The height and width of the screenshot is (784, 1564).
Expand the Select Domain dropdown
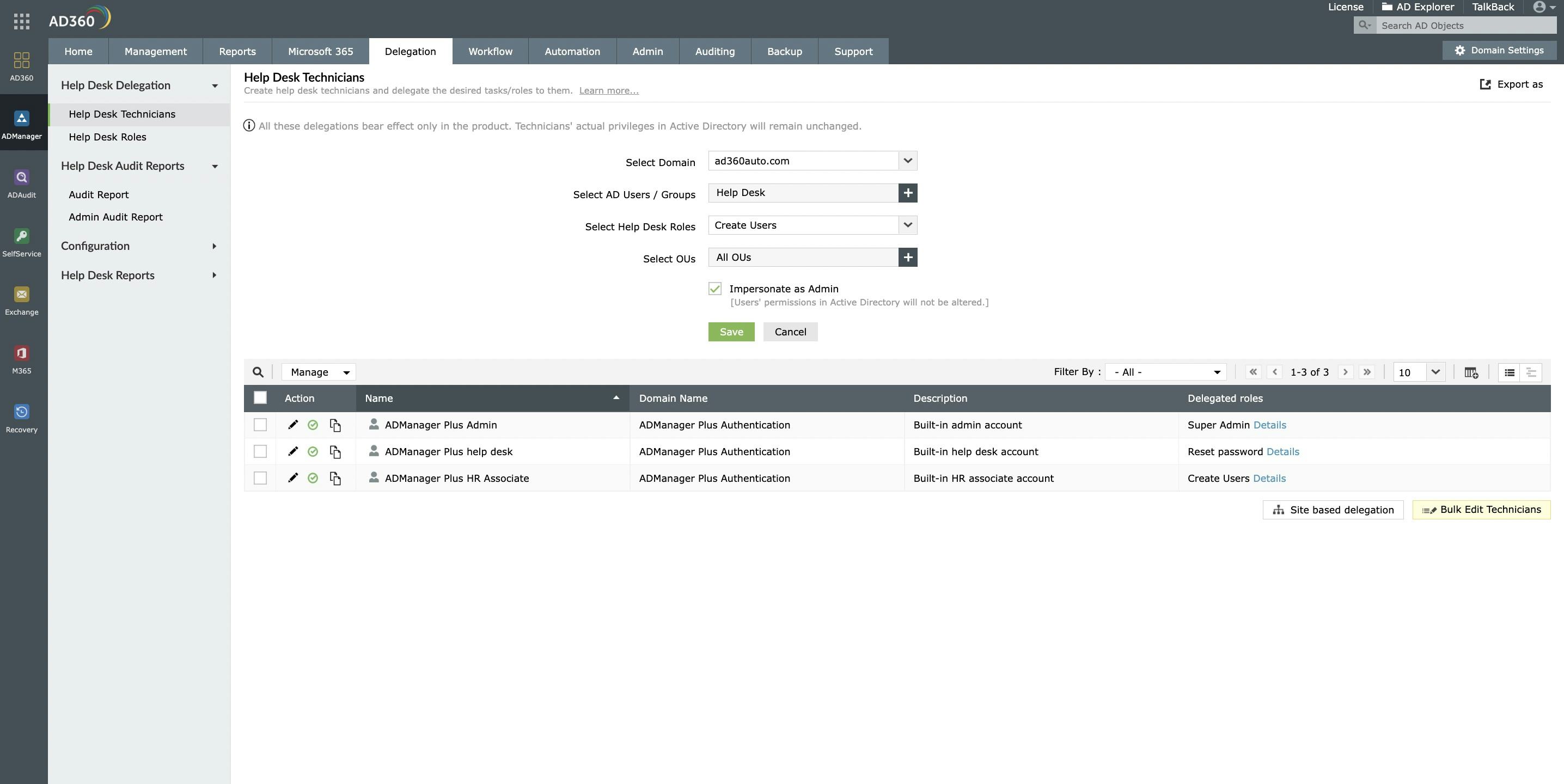(905, 160)
